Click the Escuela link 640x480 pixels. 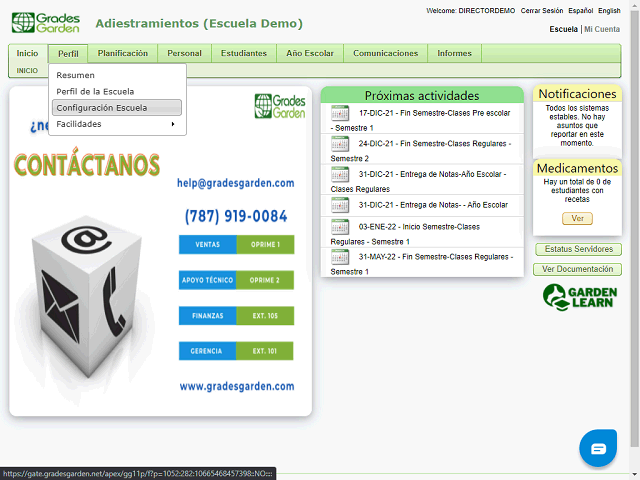[x=563, y=29]
